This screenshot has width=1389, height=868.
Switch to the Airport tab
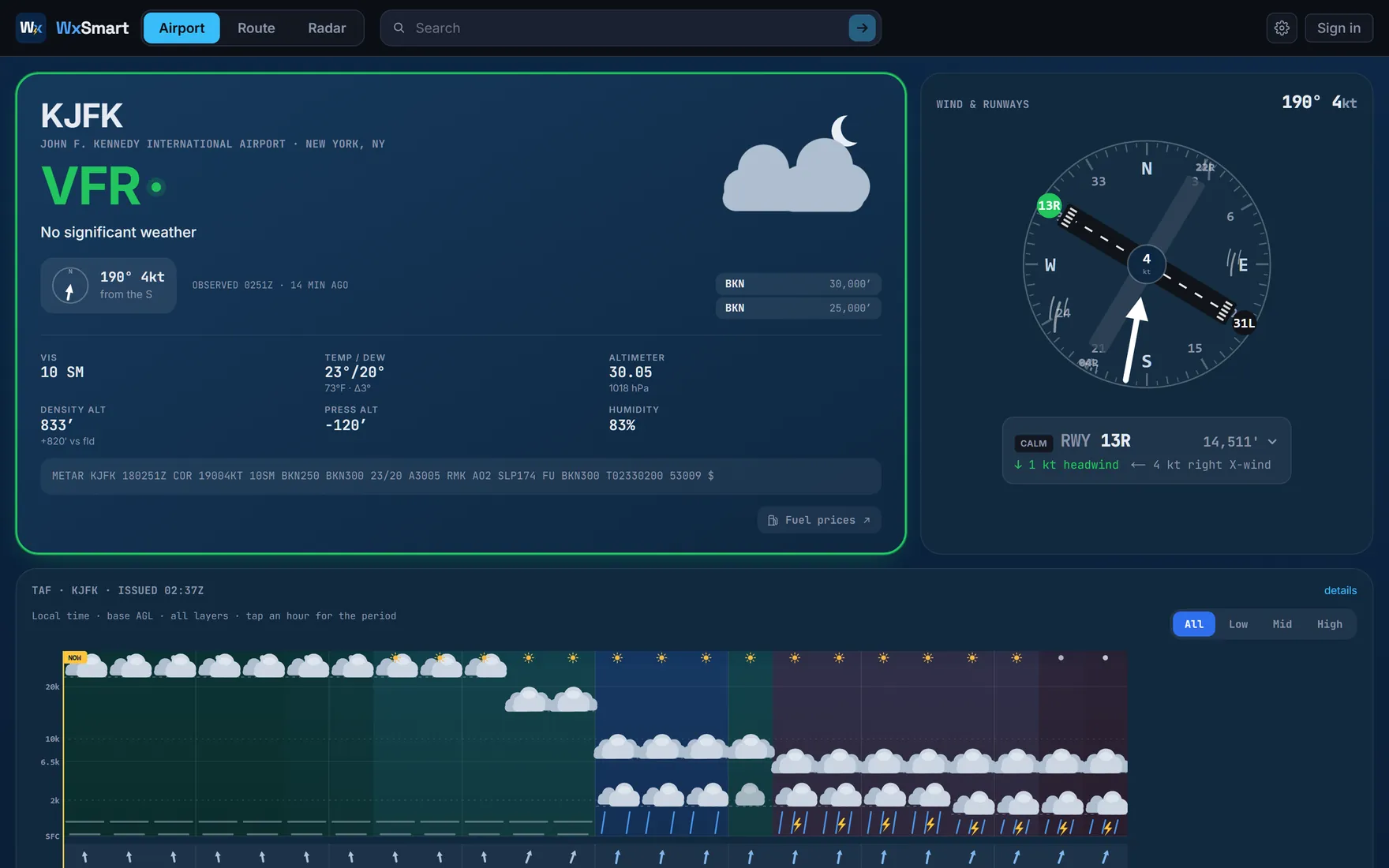[x=182, y=28]
